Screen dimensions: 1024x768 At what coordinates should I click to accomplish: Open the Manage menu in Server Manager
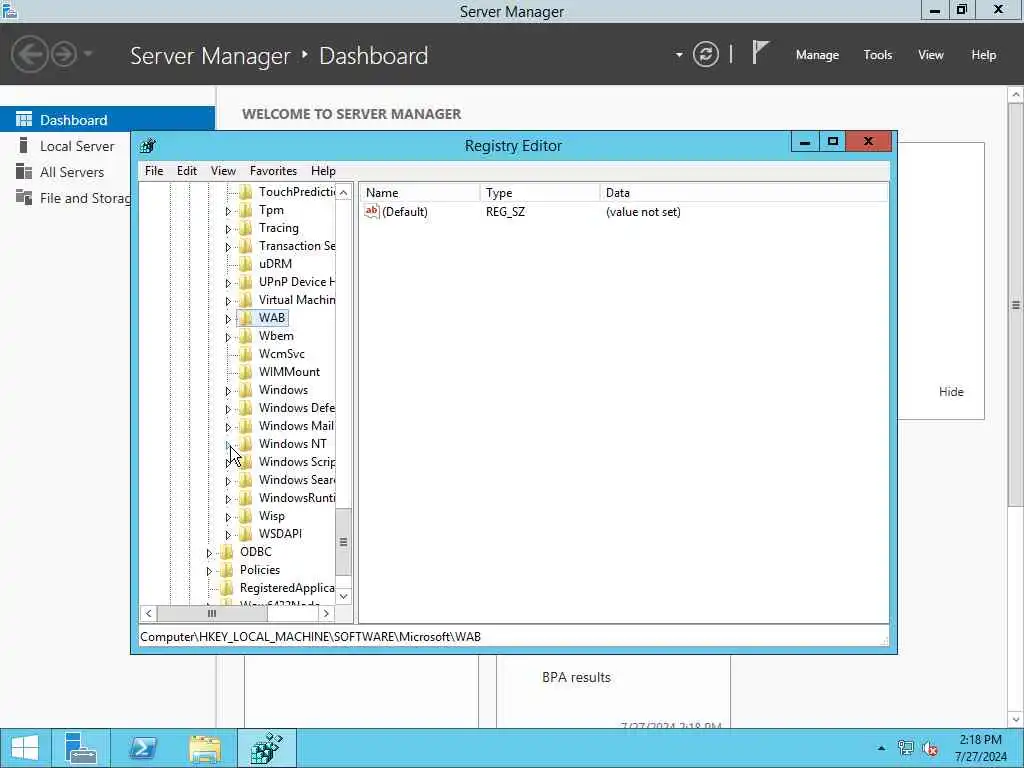[817, 55]
